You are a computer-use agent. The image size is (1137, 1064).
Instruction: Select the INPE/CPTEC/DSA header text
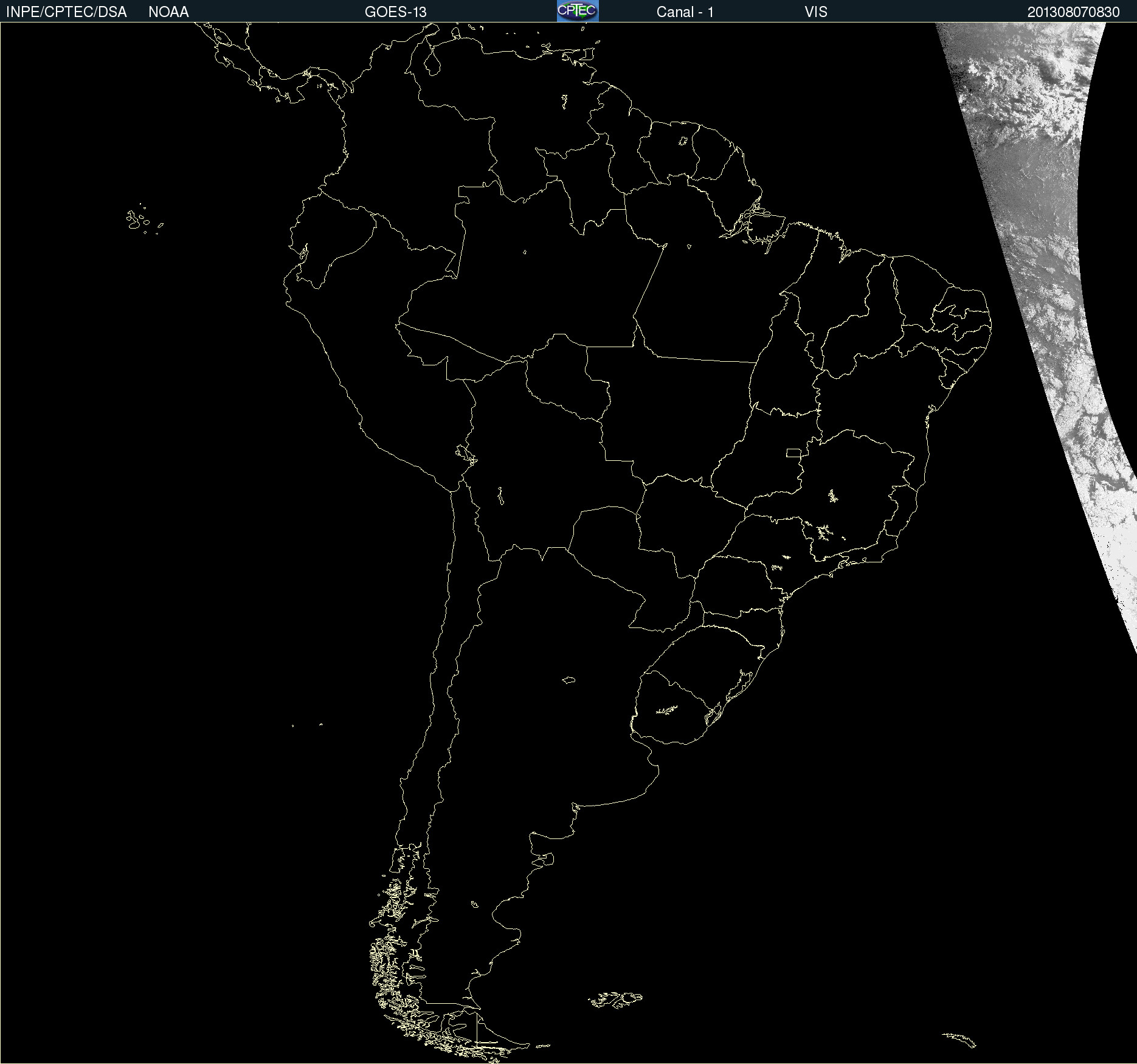(66, 12)
